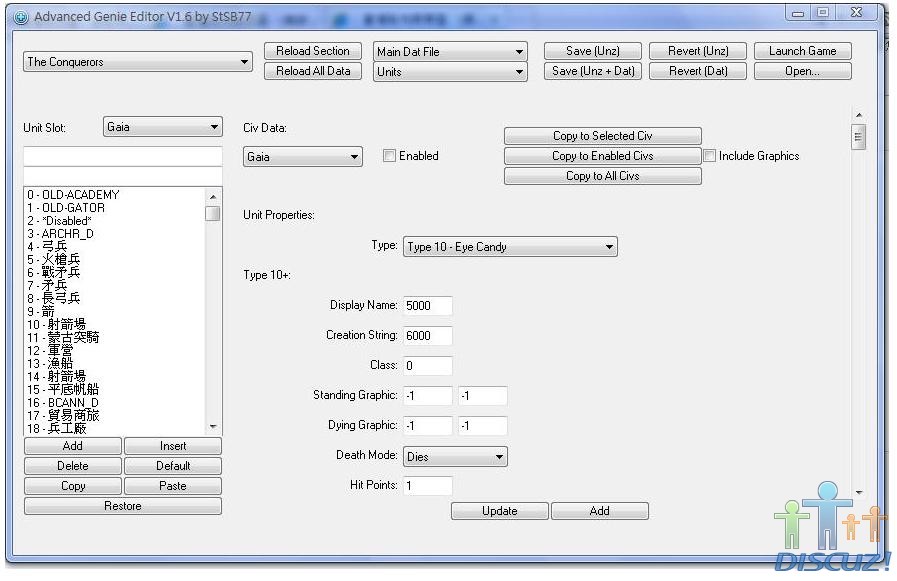Image resolution: width=897 pixels, height=581 pixels.
Task: Click the Save (Unz) button
Action: pos(593,51)
